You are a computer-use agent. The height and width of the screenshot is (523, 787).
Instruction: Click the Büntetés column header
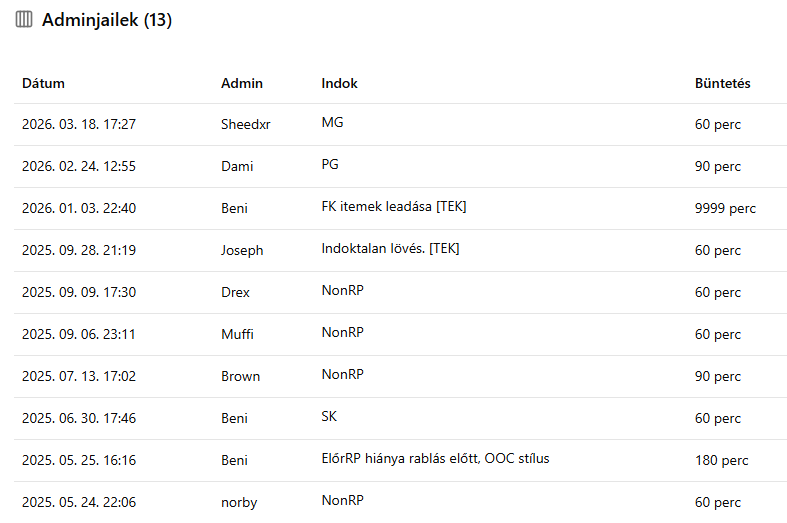(722, 84)
